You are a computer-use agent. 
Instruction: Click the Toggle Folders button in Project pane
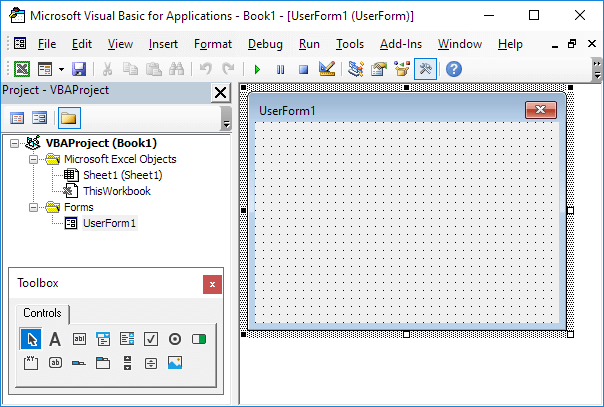tap(68, 118)
